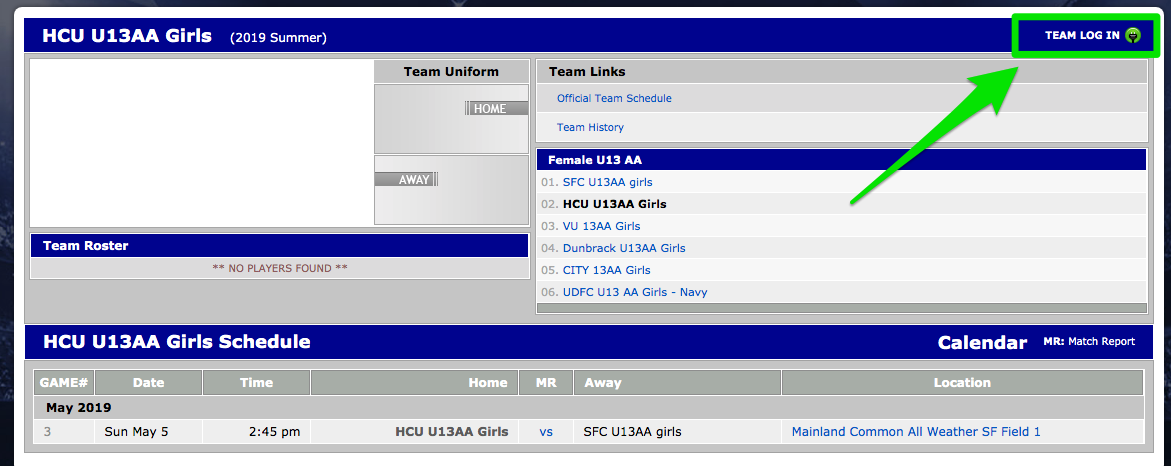Click the 2019 Summer season label
Screen dimensions: 1171x466
coord(279,37)
